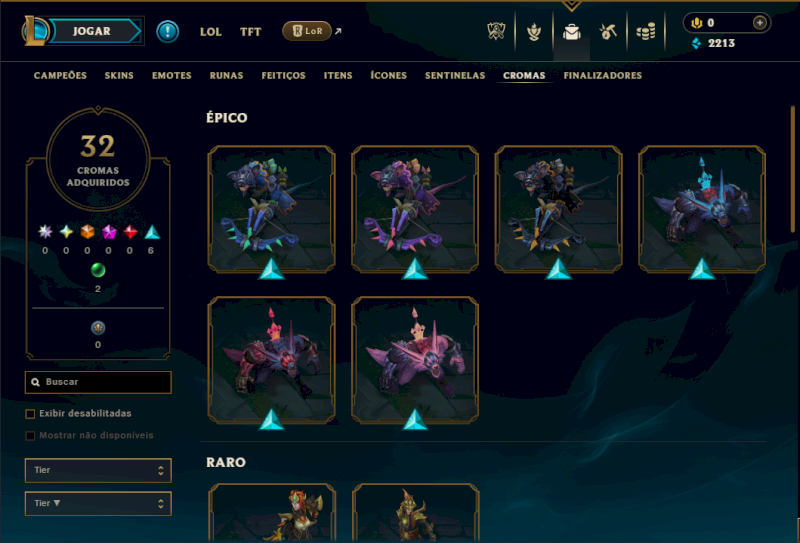Click the chroma list vertical scrollbar
Screen dimensions: 800x543
pos(793,168)
